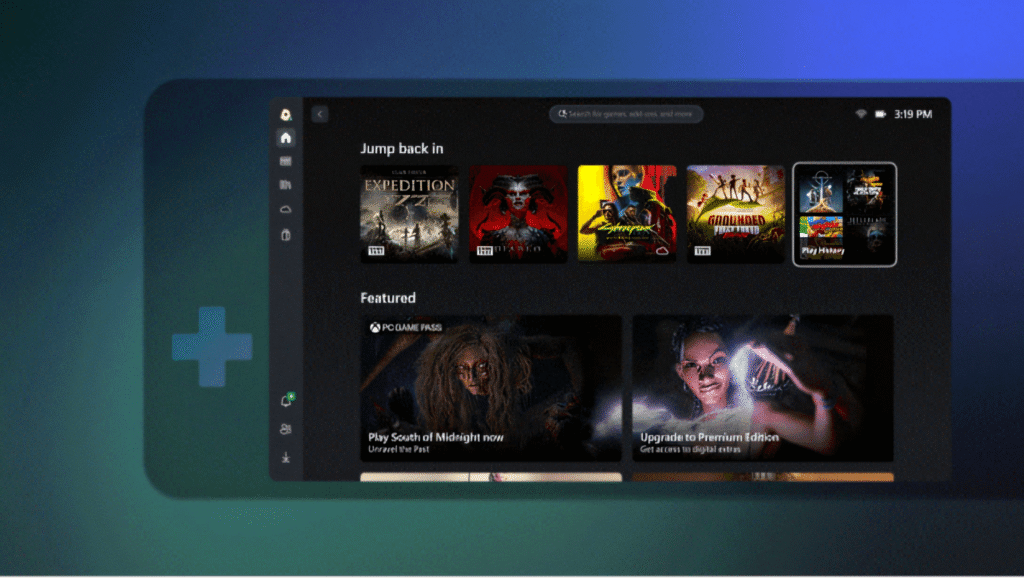Click the search for games field
Image resolution: width=1024 pixels, height=578 pixels.
(x=626, y=114)
